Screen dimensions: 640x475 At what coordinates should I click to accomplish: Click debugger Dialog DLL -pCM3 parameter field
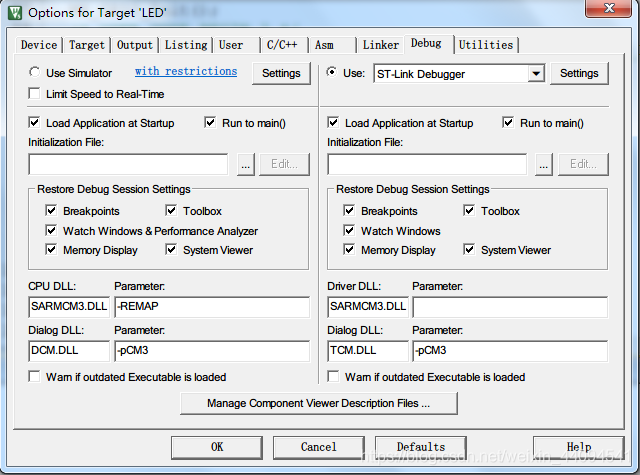pos(510,351)
